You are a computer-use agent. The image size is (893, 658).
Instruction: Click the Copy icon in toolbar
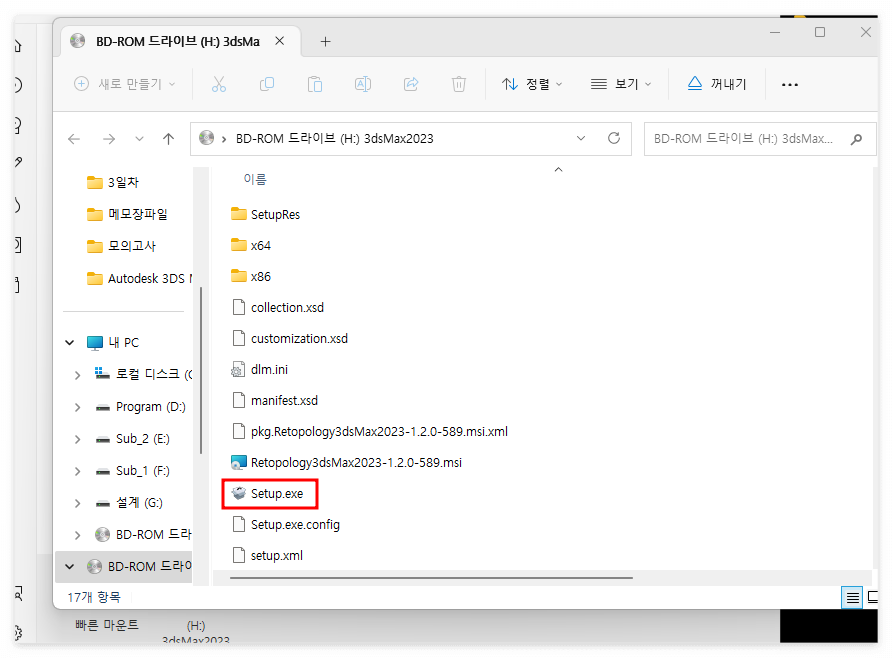click(x=267, y=84)
